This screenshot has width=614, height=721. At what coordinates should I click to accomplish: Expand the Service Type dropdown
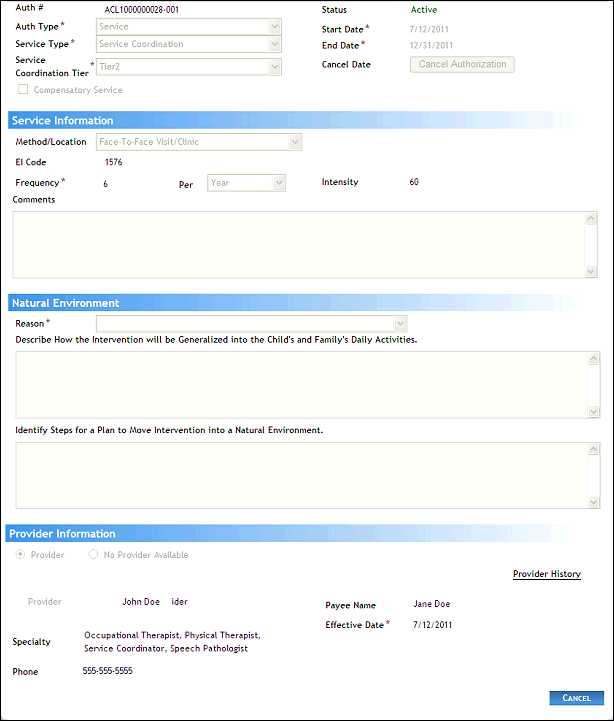coord(189,44)
